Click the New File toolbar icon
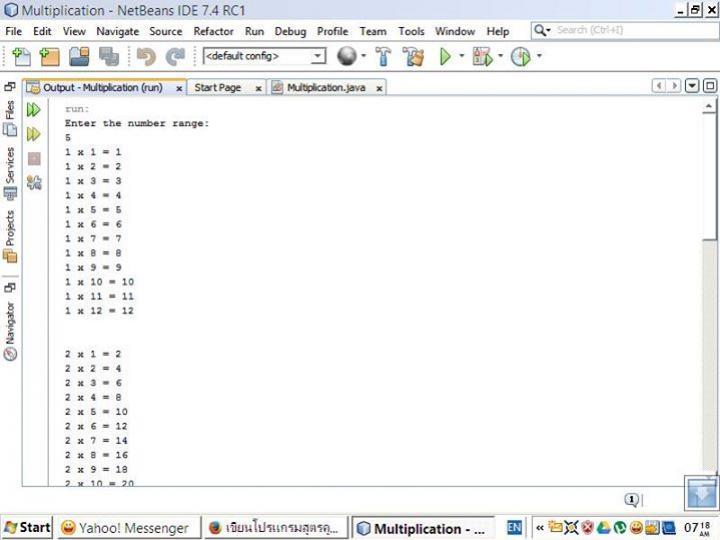 [x=21, y=56]
